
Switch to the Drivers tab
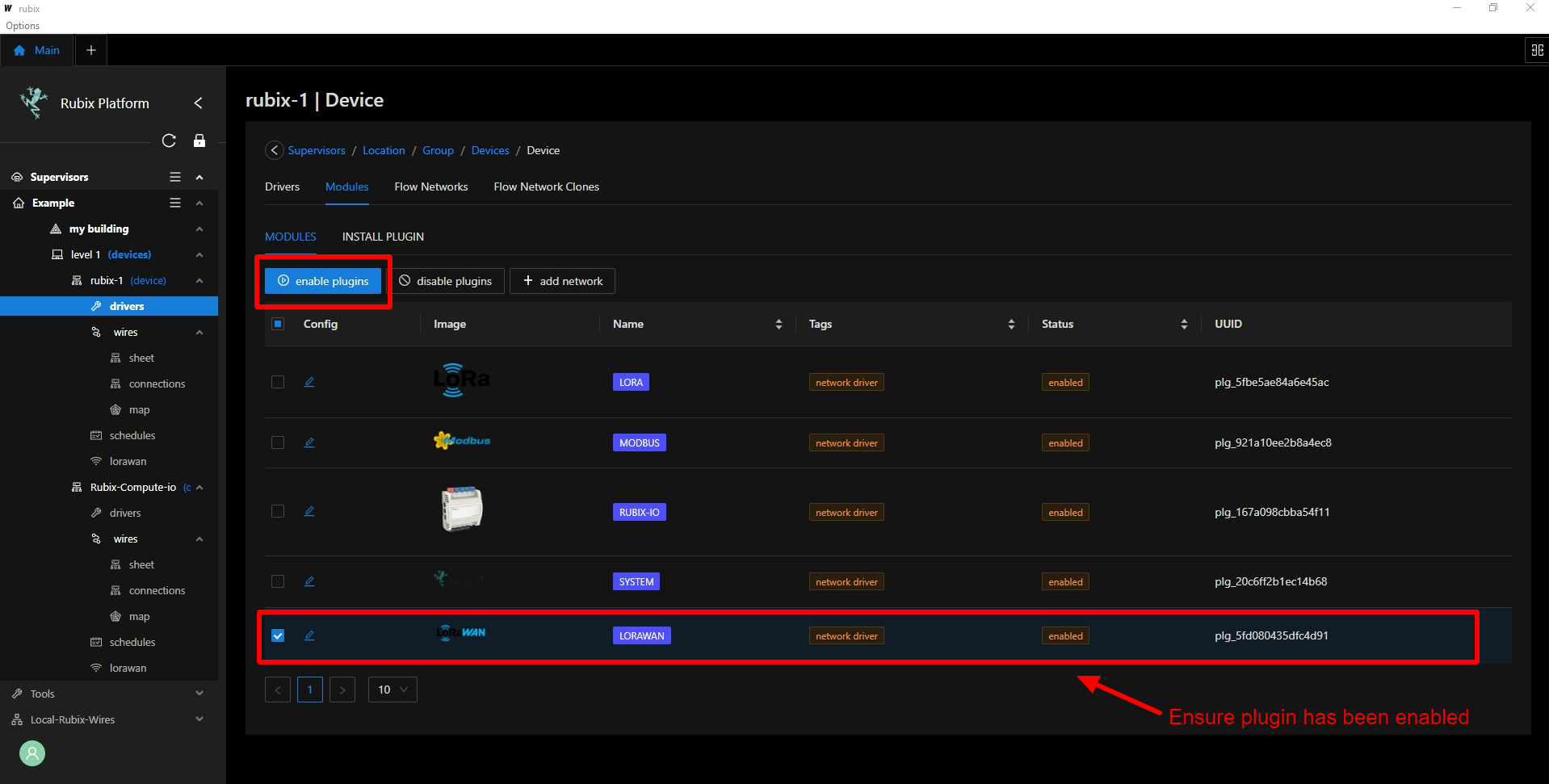282,187
